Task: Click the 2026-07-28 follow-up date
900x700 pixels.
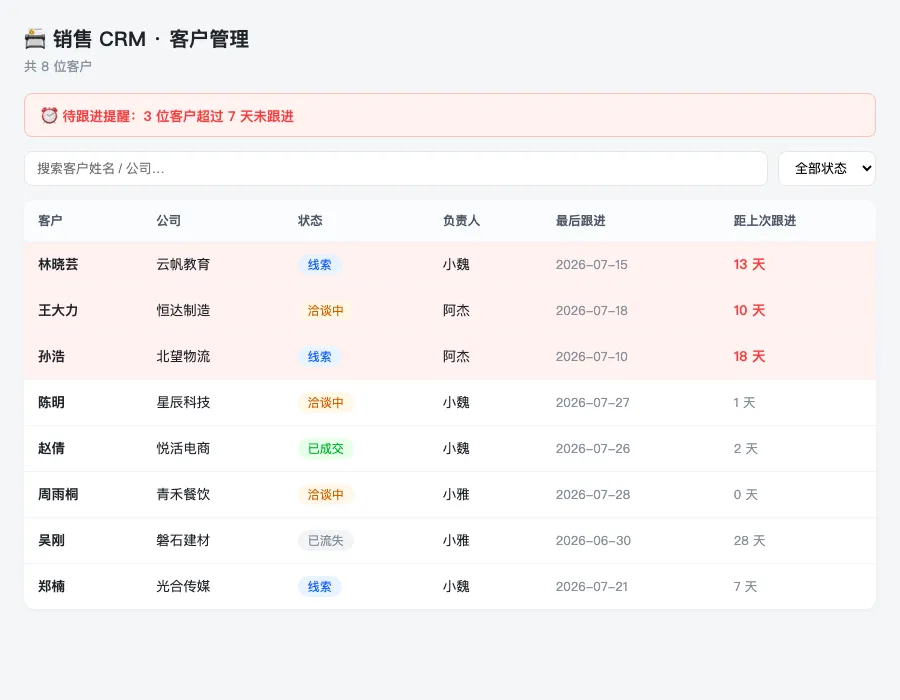Action: [592, 494]
